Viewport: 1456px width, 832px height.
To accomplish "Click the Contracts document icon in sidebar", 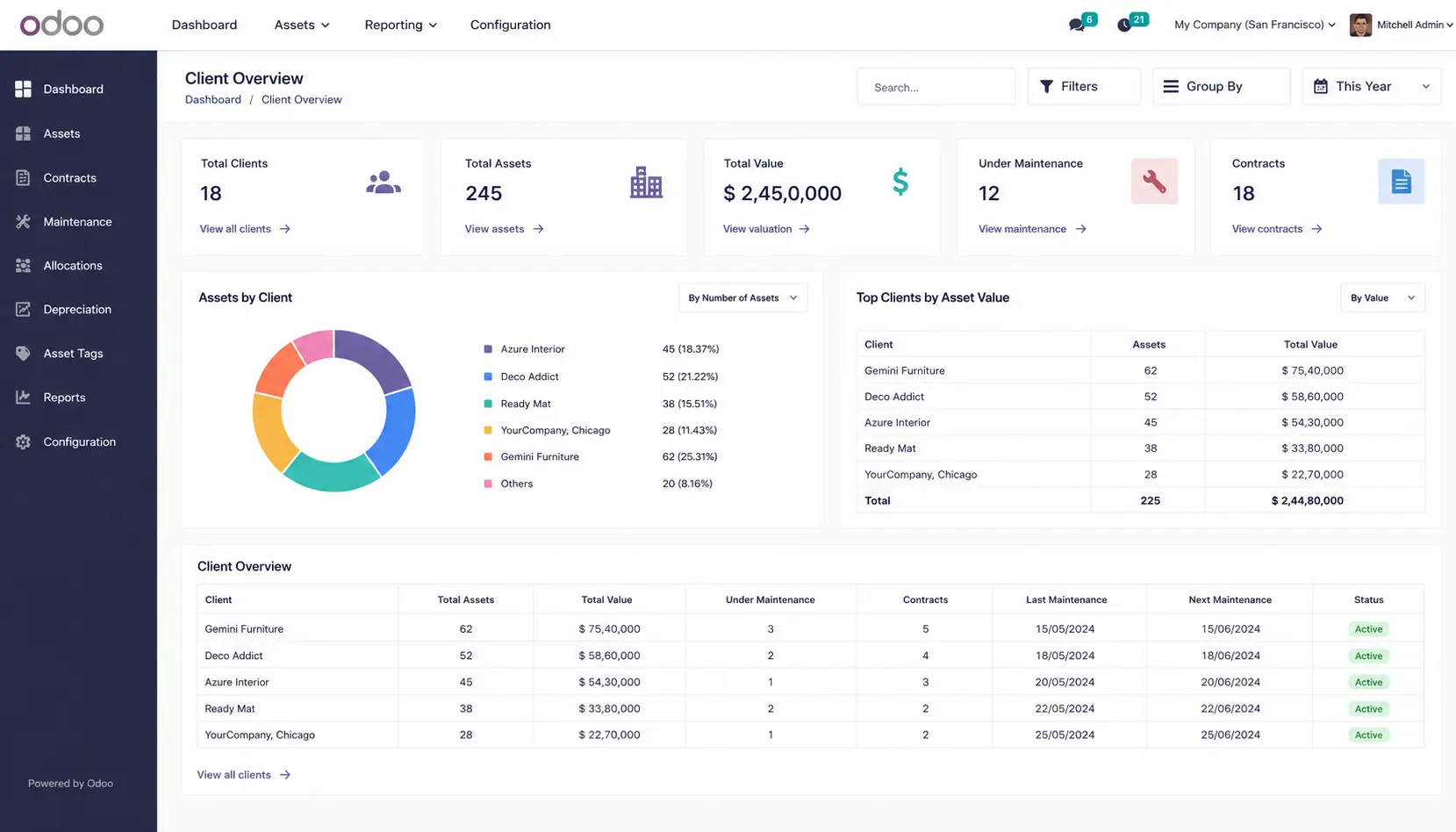I will 24,177.
